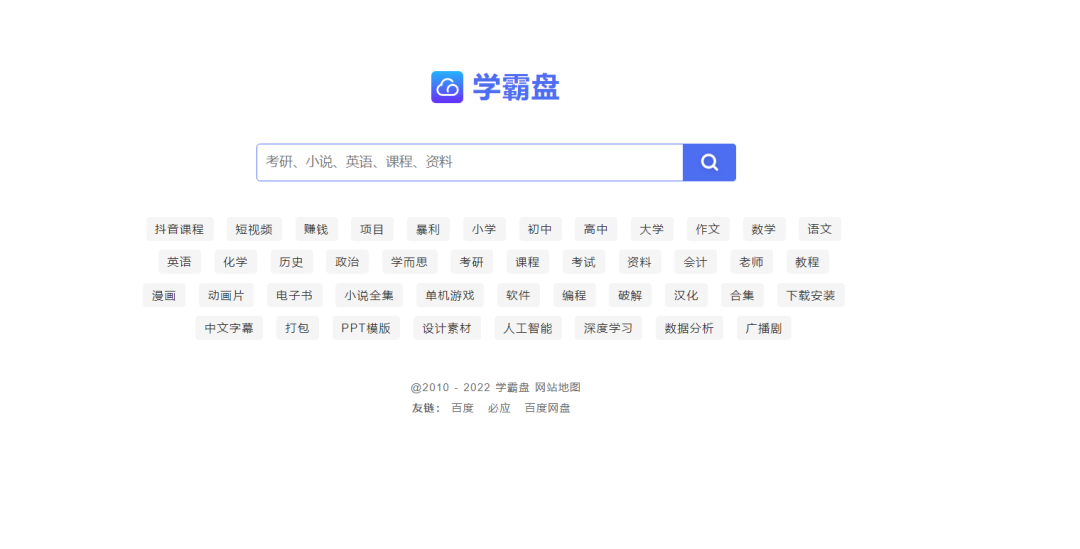The image size is (1080, 549).
Task: Open the 作文 tag
Action: click(708, 229)
